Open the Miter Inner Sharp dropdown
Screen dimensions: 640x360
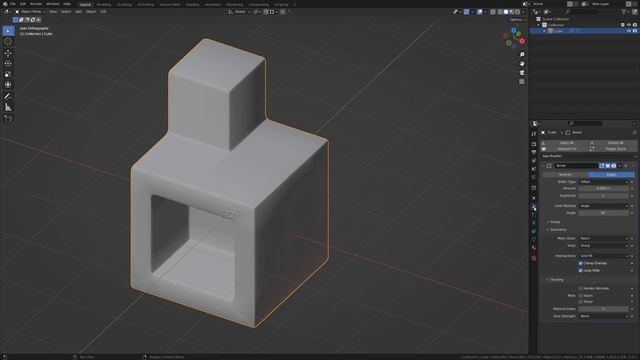point(604,246)
